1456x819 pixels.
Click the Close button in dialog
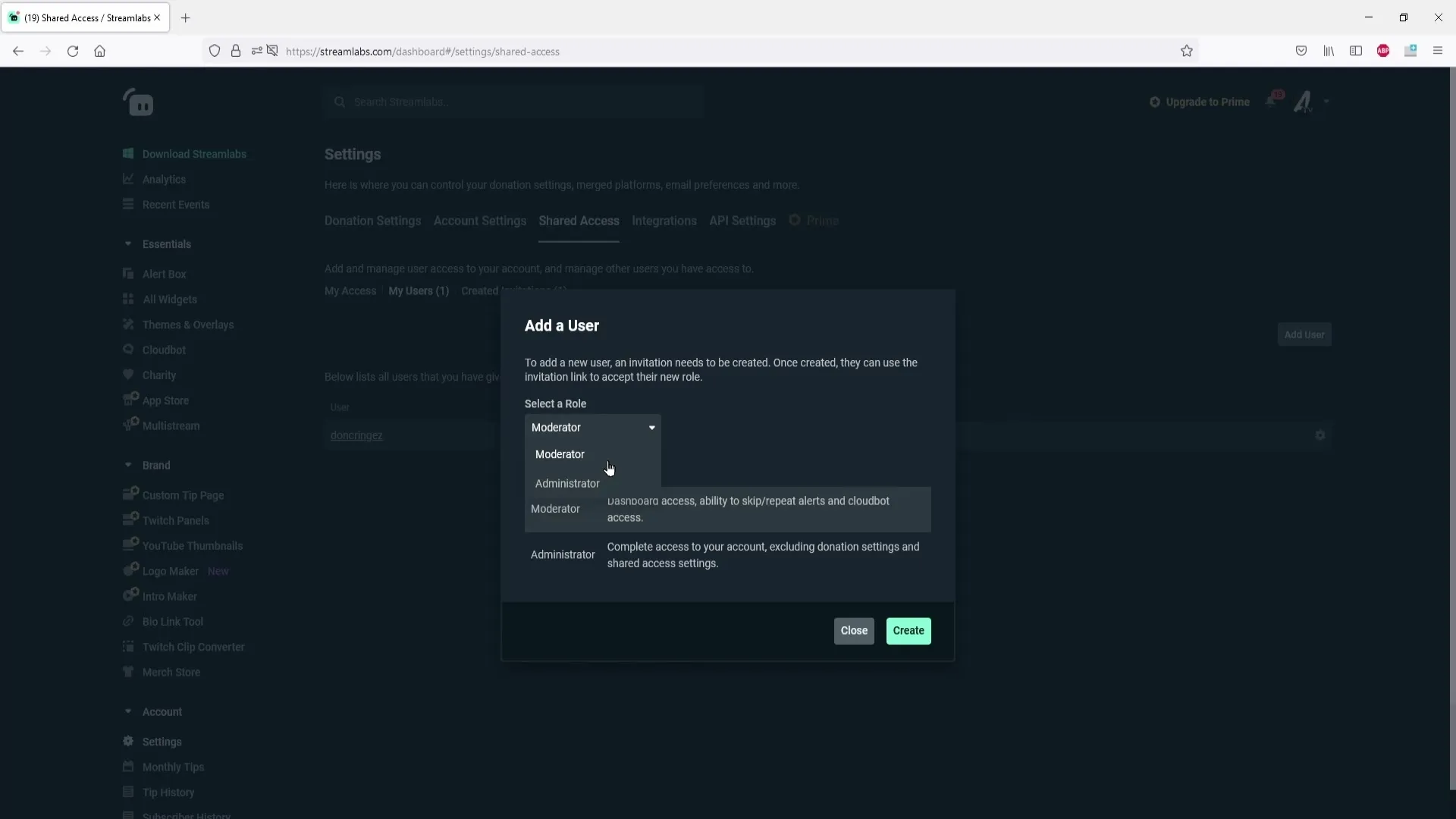pyautogui.click(x=854, y=631)
